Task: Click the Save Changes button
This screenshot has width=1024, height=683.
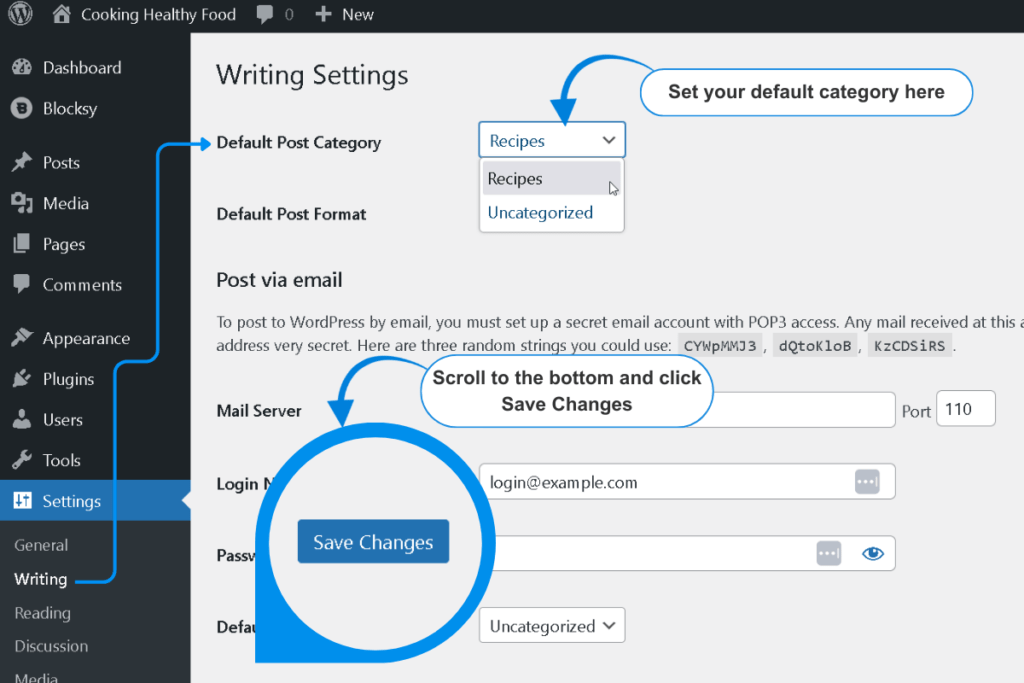Action: click(373, 541)
